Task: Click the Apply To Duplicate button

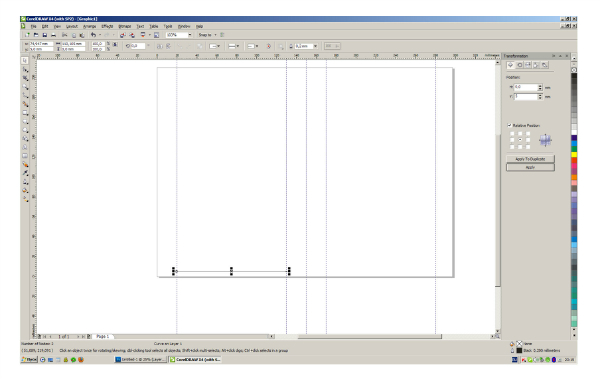Action: point(530,159)
